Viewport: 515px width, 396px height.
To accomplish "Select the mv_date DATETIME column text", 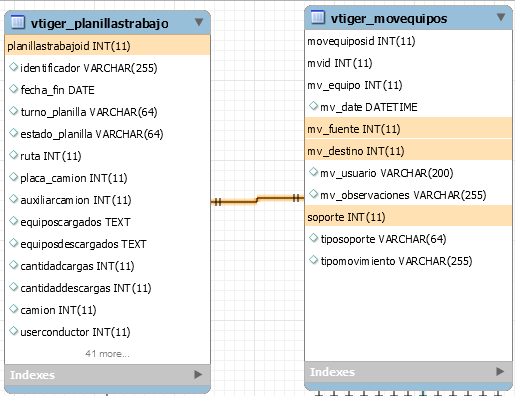I will pos(369,107).
